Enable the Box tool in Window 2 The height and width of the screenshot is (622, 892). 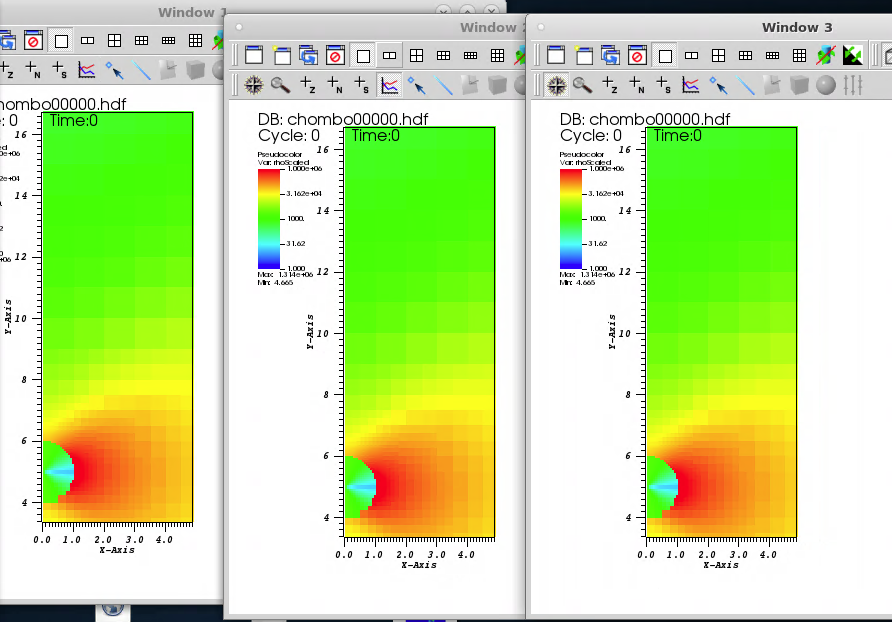497,85
